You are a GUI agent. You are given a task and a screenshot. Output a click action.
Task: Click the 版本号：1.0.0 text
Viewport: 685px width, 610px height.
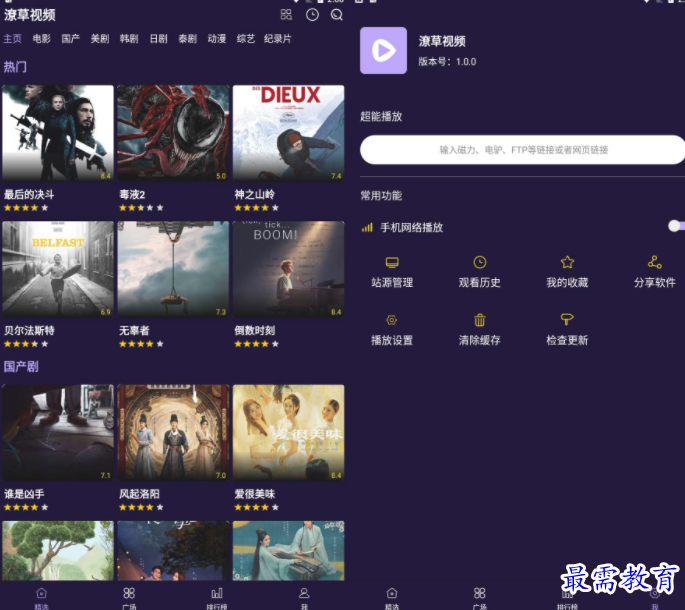point(447,62)
